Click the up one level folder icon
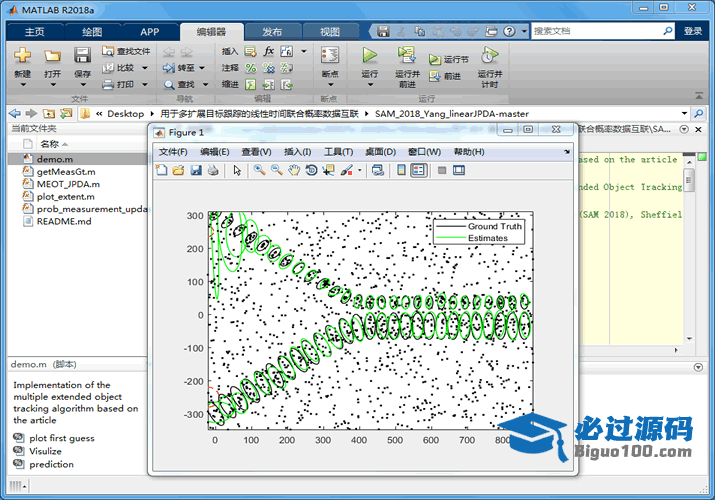The height and width of the screenshot is (500, 715). [x=49, y=113]
